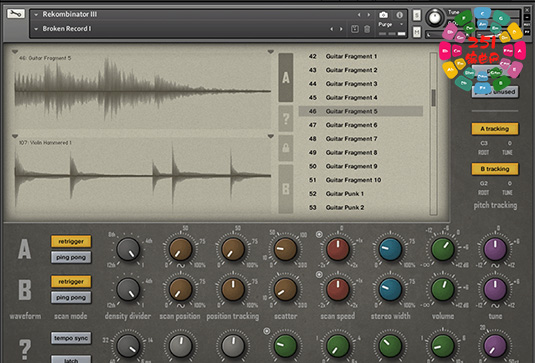Viewport: 535px width, 363px height.
Task: Delete snapshot with the trash icon
Action: coord(367,29)
